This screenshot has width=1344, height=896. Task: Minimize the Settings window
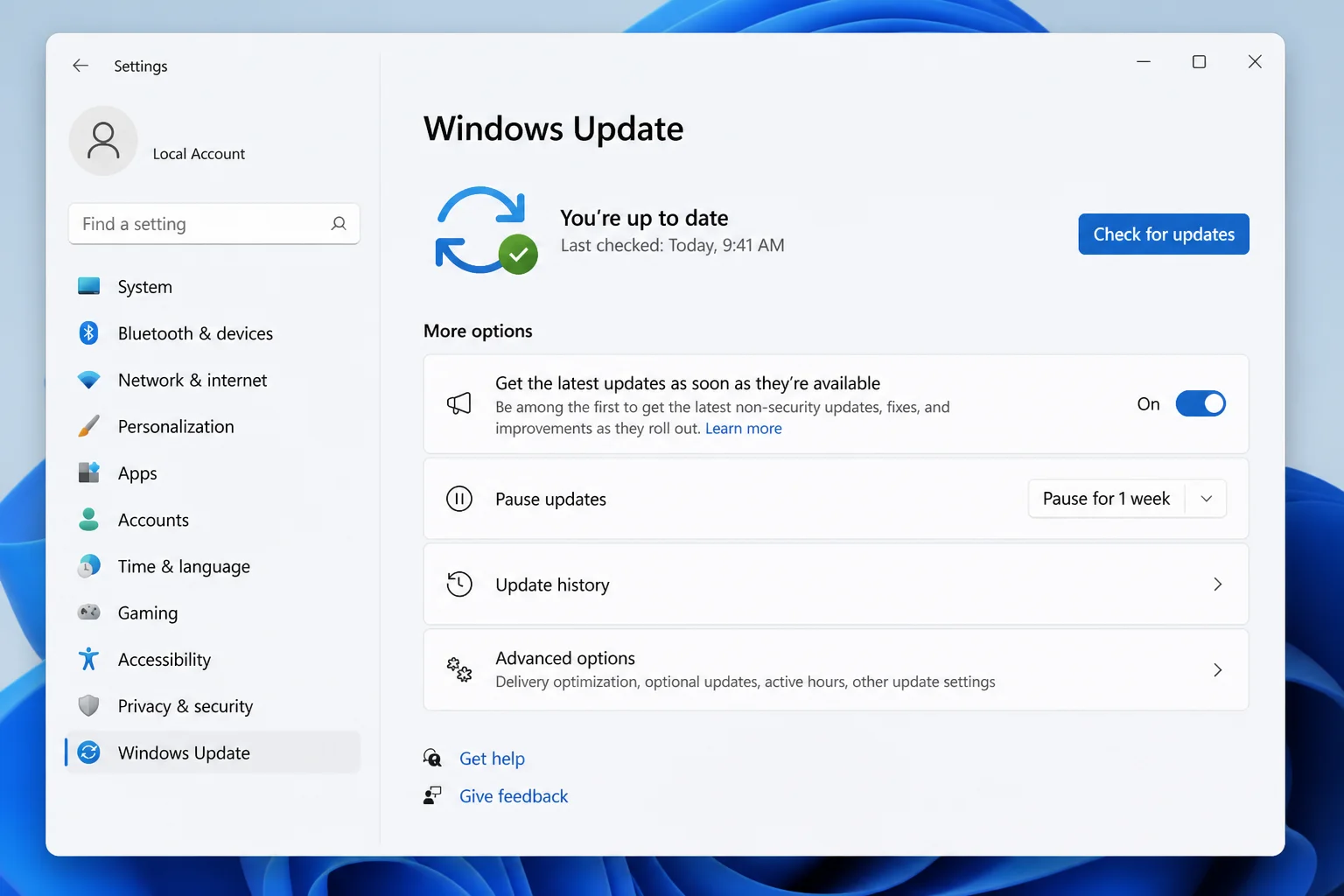pos(1144,61)
